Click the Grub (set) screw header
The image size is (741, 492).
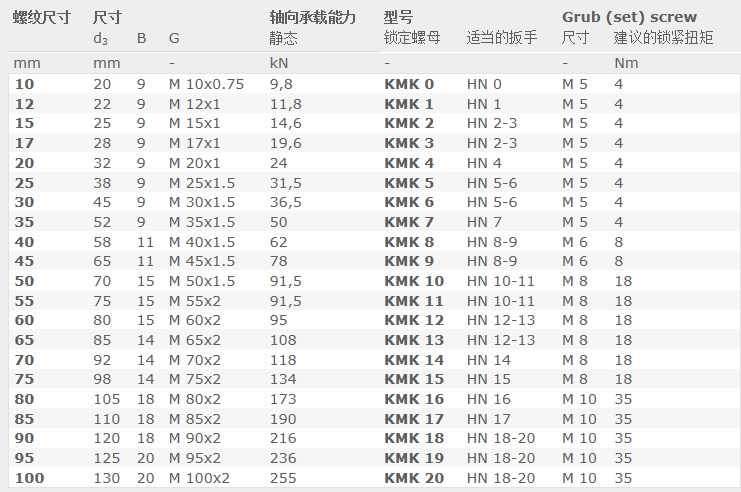point(629,17)
